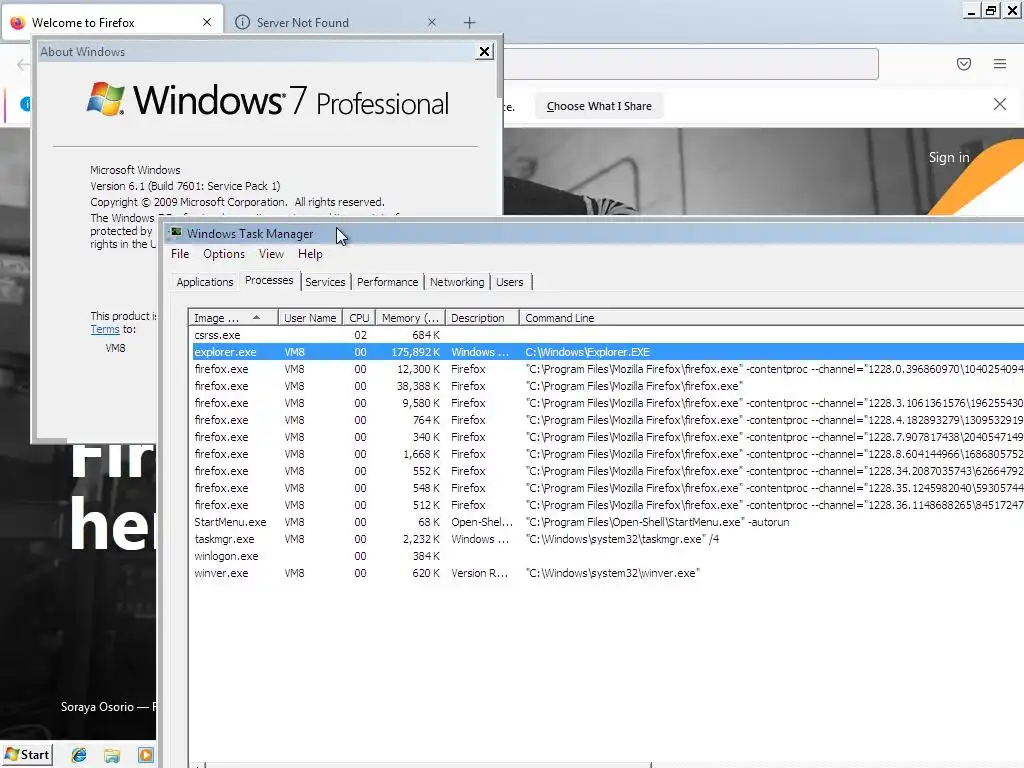Select firefox.exe using 38,388 K memory

click(607, 386)
